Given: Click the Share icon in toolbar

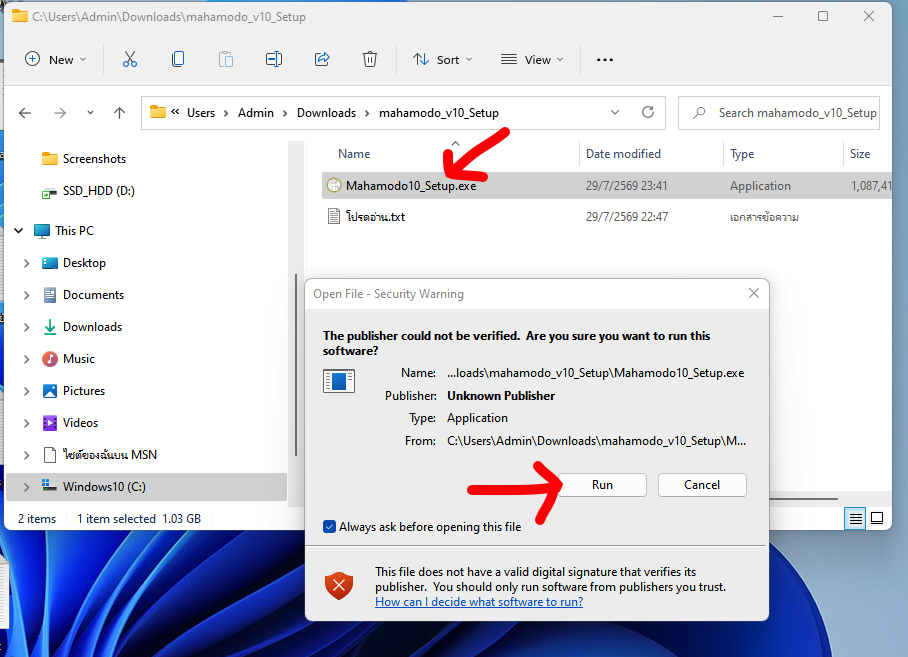Looking at the screenshot, I should (322, 59).
